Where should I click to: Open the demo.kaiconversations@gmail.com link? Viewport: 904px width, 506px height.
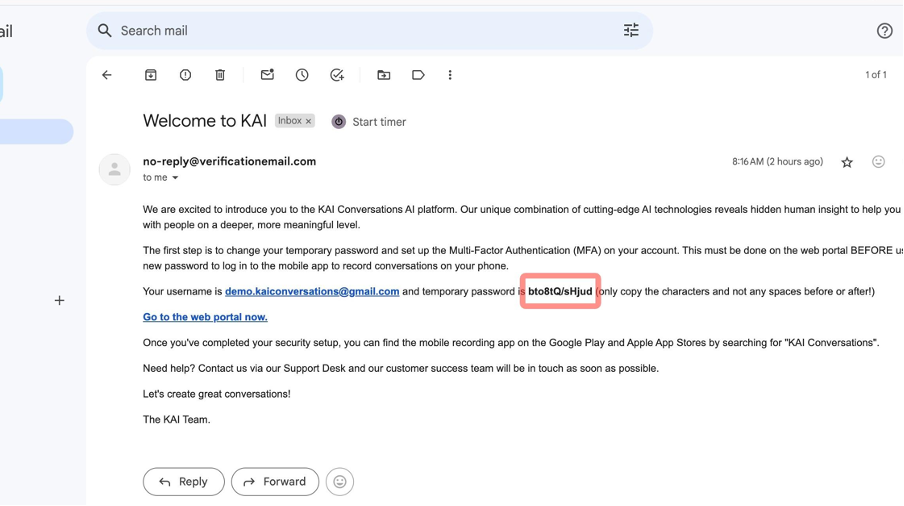pyautogui.click(x=312, y=292)
